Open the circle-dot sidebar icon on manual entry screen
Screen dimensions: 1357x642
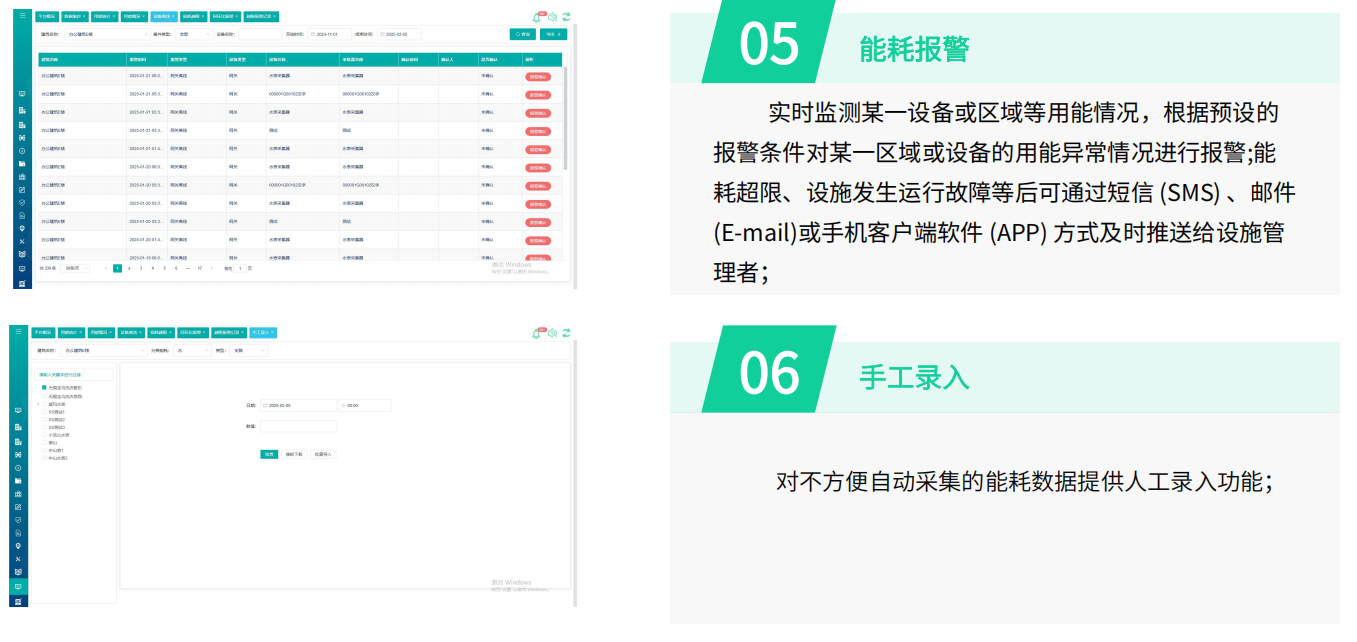pyautogui.click(x=18, y=468)
